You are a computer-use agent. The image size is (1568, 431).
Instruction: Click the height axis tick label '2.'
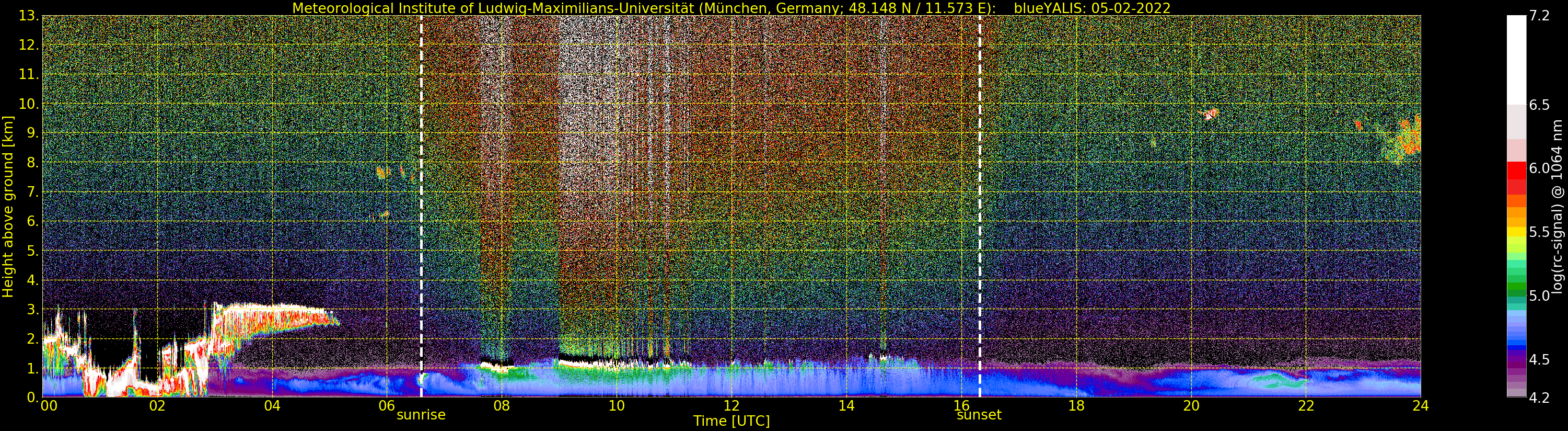[33, 338]
